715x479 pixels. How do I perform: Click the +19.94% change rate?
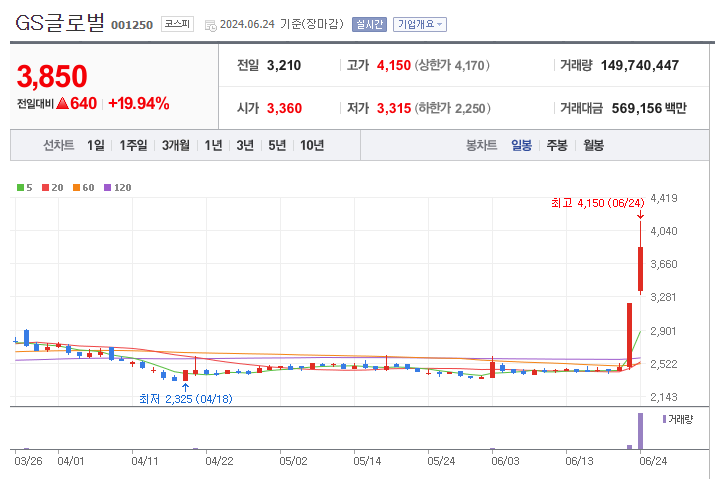pyautogui.click(x=139, y=104)
